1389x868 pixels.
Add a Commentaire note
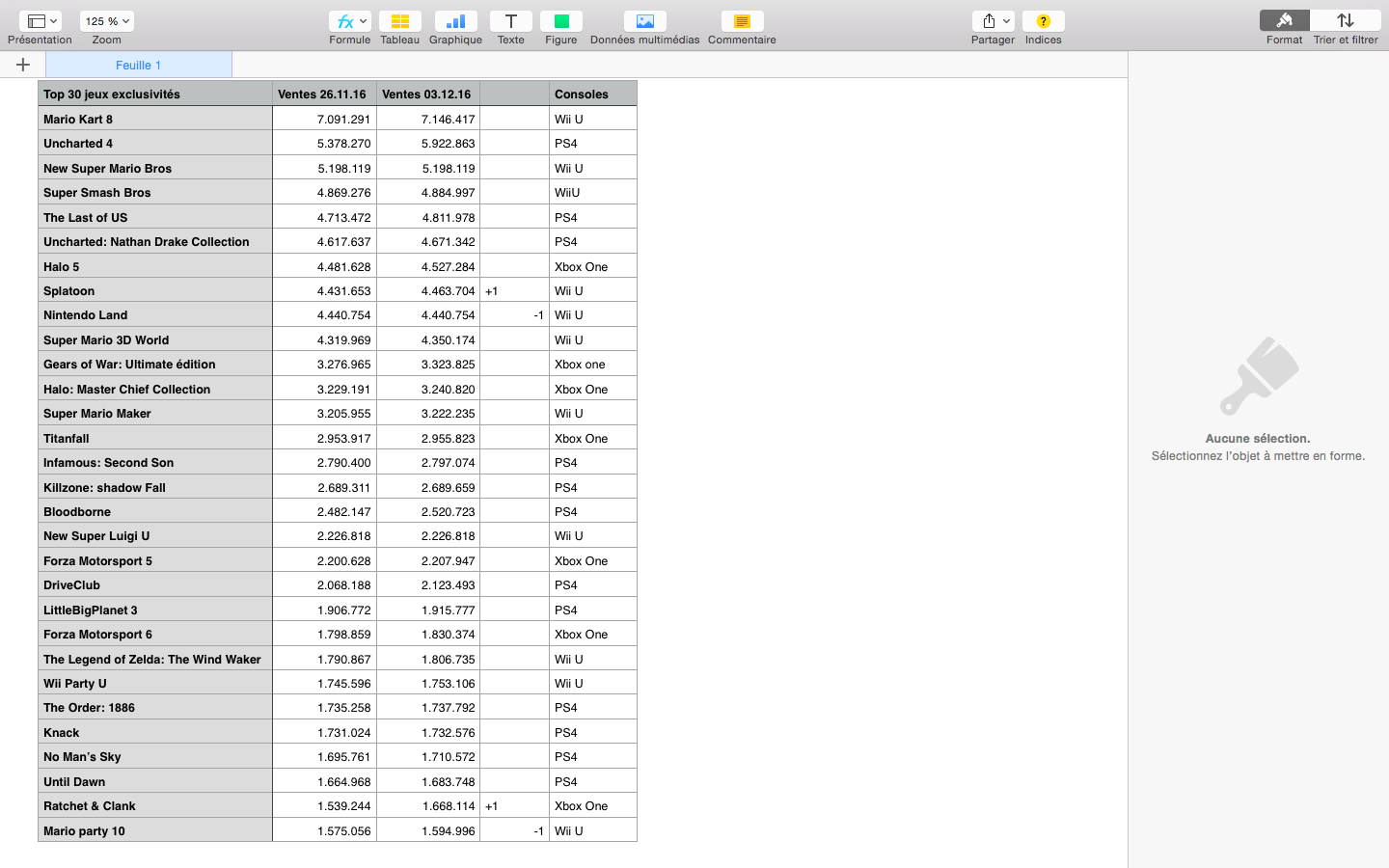pos(742,21)
